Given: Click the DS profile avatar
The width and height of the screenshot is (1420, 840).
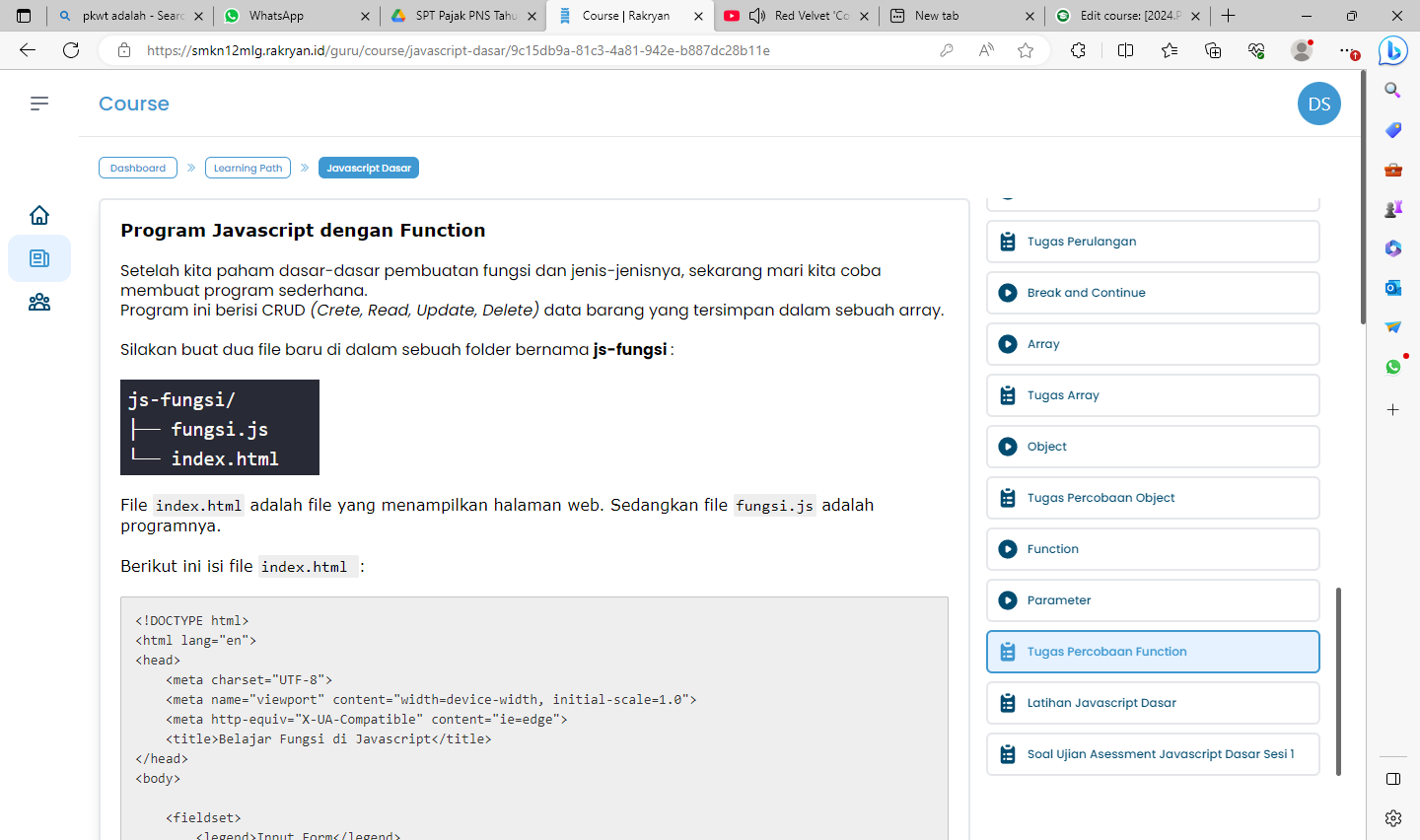Looking at the screenshot, I should (x=1319, y=104).
